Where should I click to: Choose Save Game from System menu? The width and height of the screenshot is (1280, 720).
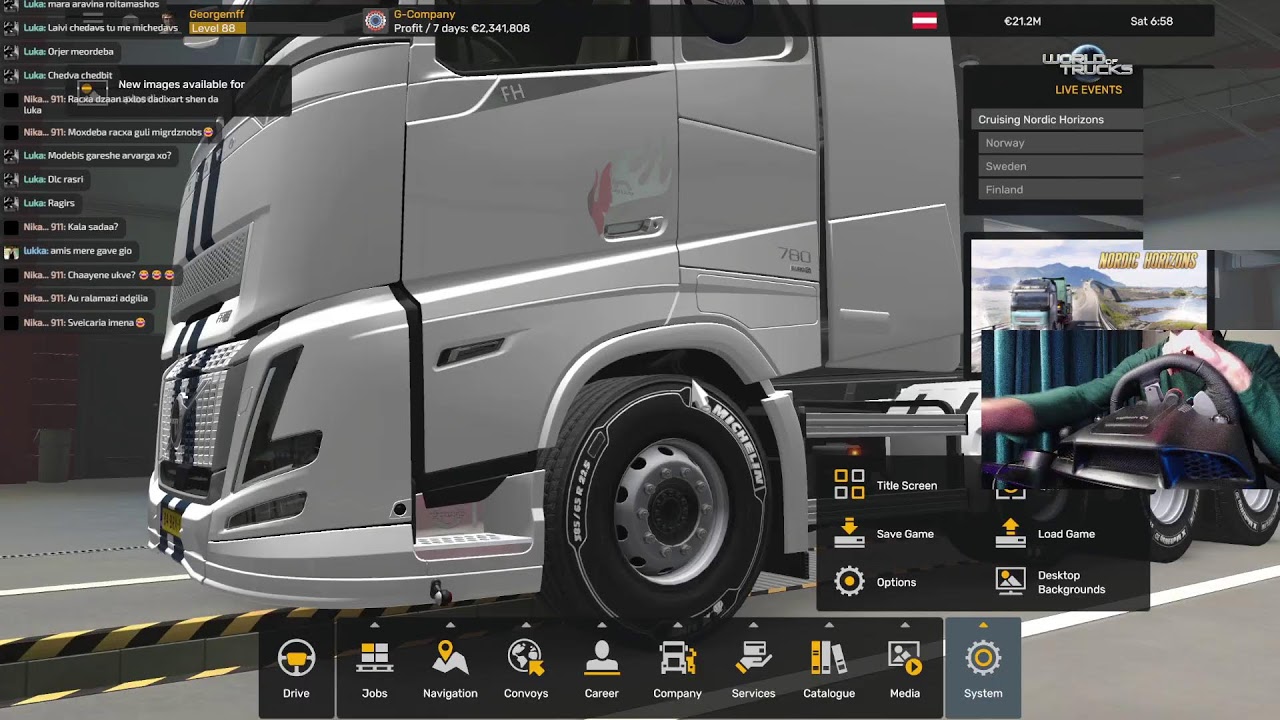pyautogui.click(x=905, y=534)
